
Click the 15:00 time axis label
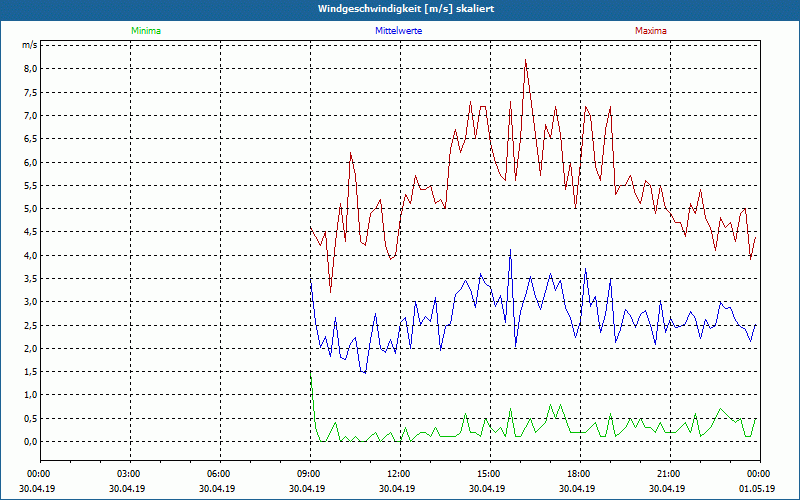[488, 474]
